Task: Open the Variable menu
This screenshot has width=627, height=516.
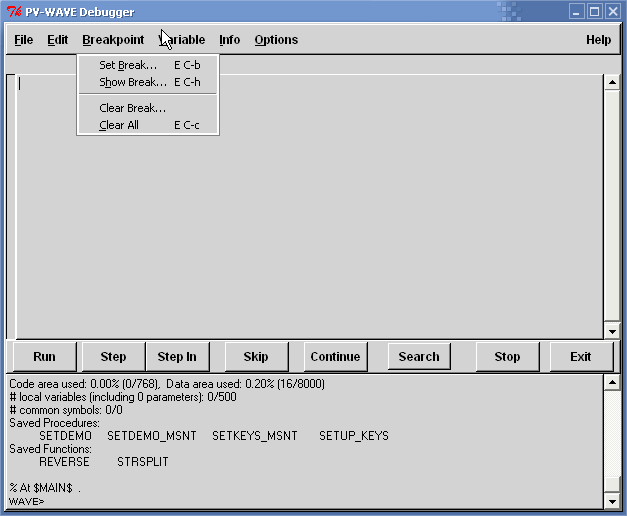Action: pyautogui.click(x=182, y=40)
